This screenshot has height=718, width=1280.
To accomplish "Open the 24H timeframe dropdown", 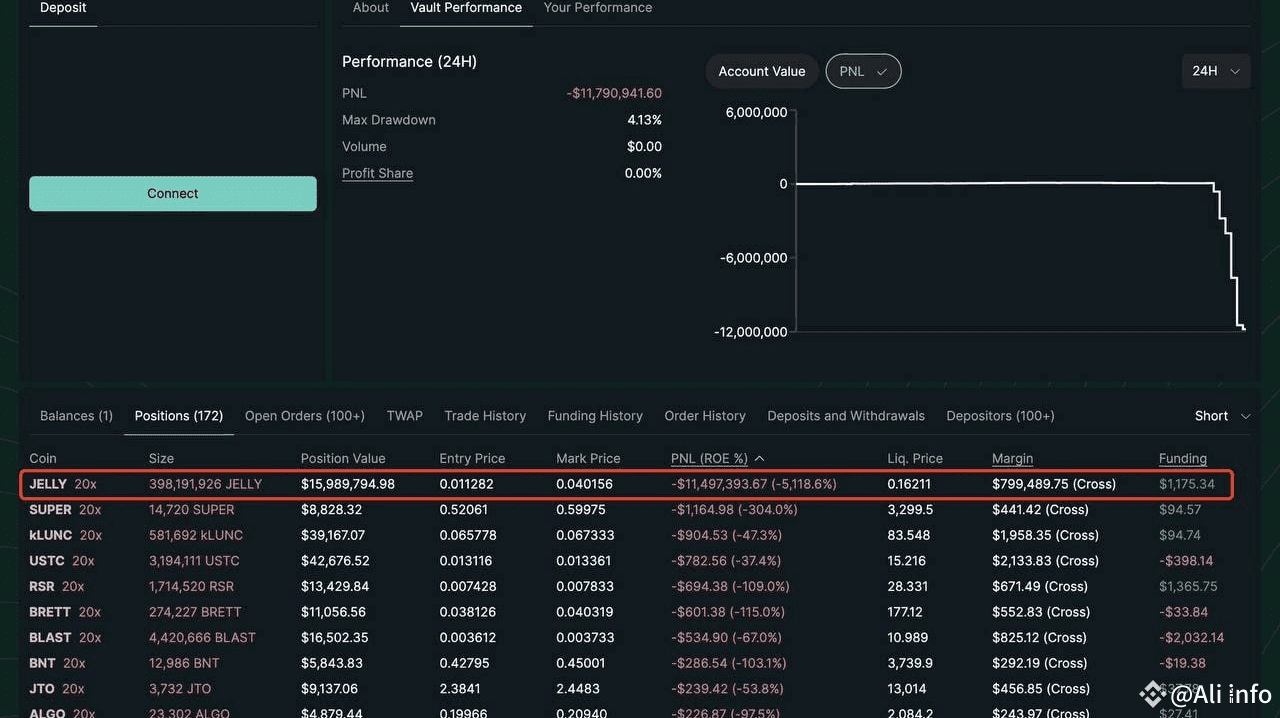I will pos(1216,71).
